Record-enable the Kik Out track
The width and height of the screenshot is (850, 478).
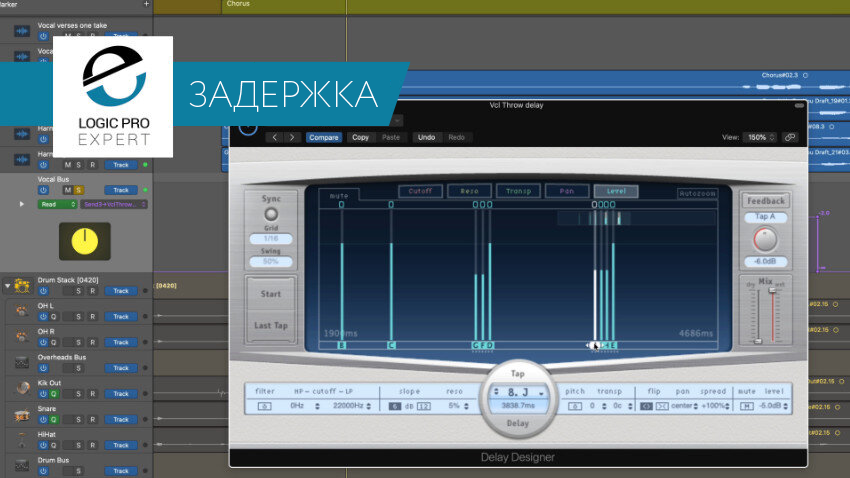click(93, 394)
